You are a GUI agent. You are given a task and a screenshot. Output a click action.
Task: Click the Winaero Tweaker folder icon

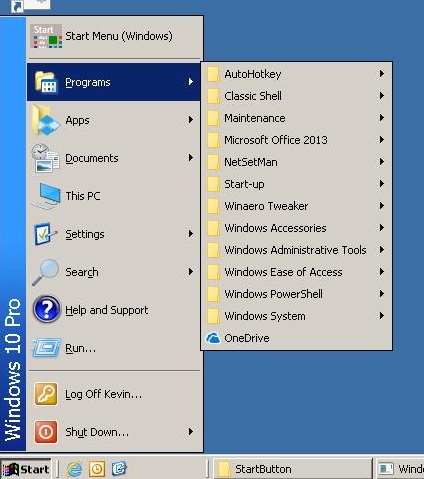pyautogui.click(x=213, y=206)
